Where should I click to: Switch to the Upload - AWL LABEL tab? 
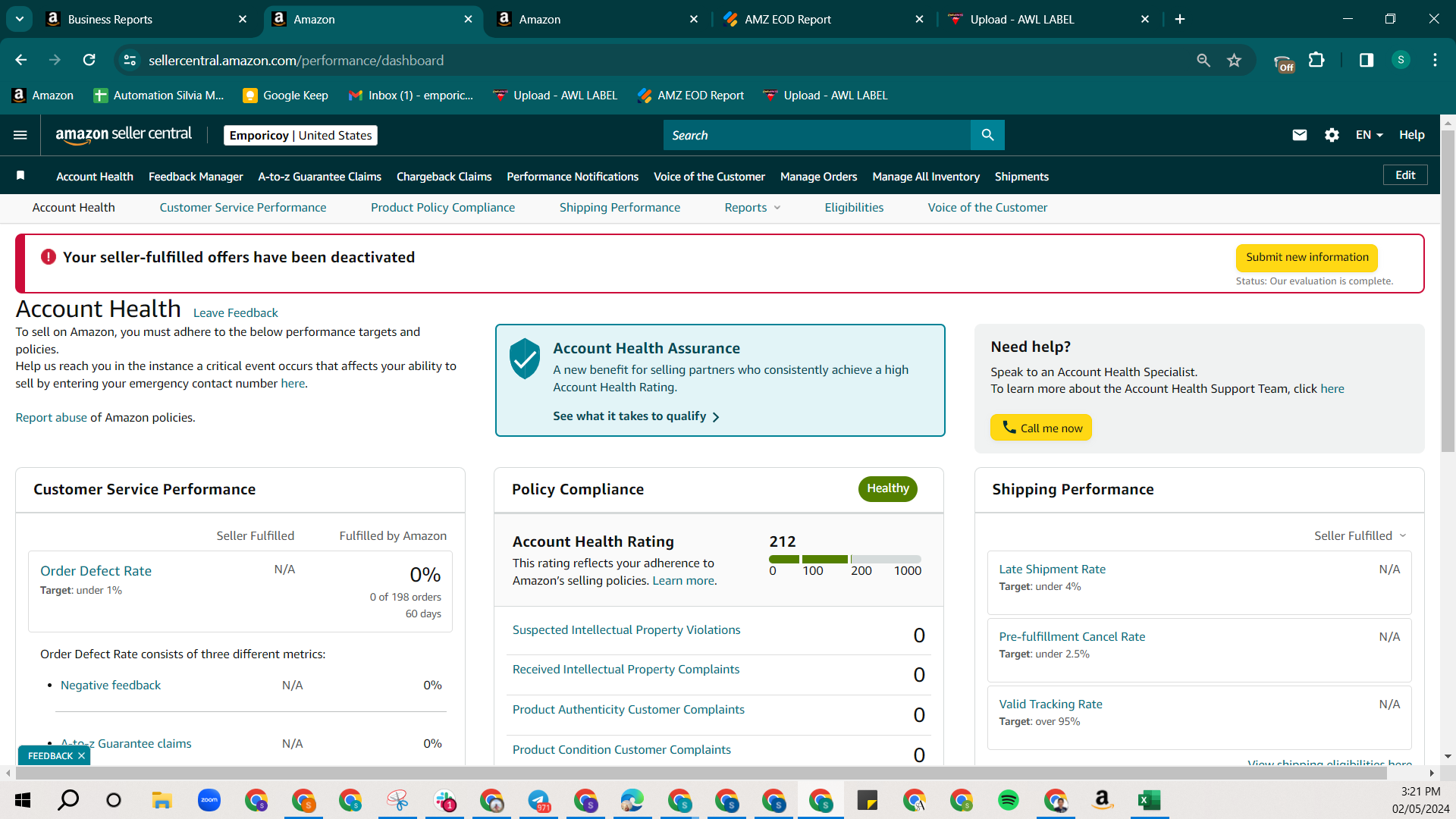[1050, 19]
